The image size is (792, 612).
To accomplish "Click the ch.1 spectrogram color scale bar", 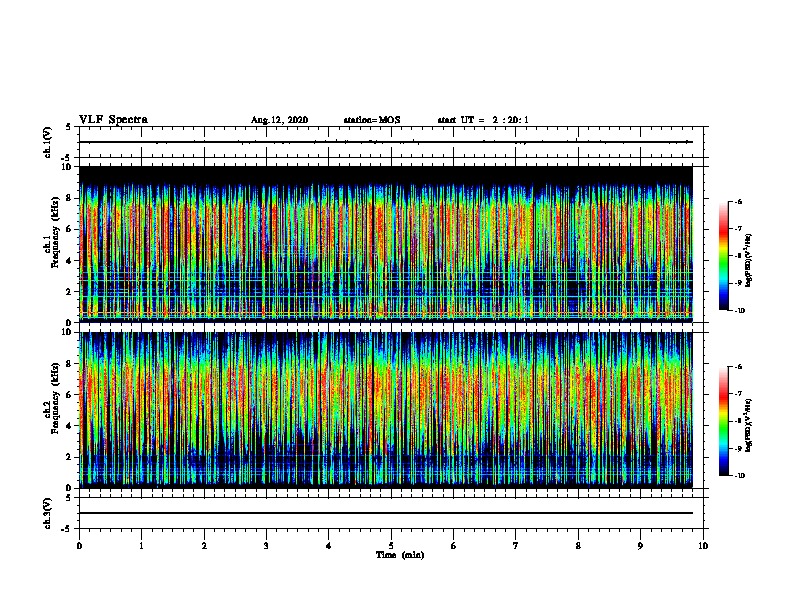I will click(724, 256).
